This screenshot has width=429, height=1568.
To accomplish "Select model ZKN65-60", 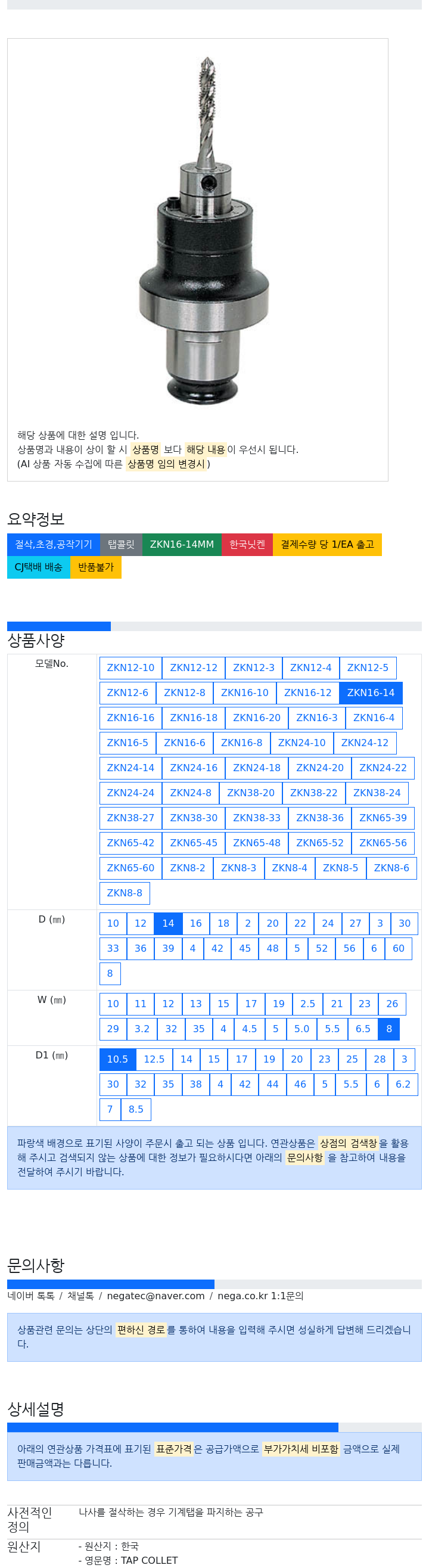I will (130, 868).
